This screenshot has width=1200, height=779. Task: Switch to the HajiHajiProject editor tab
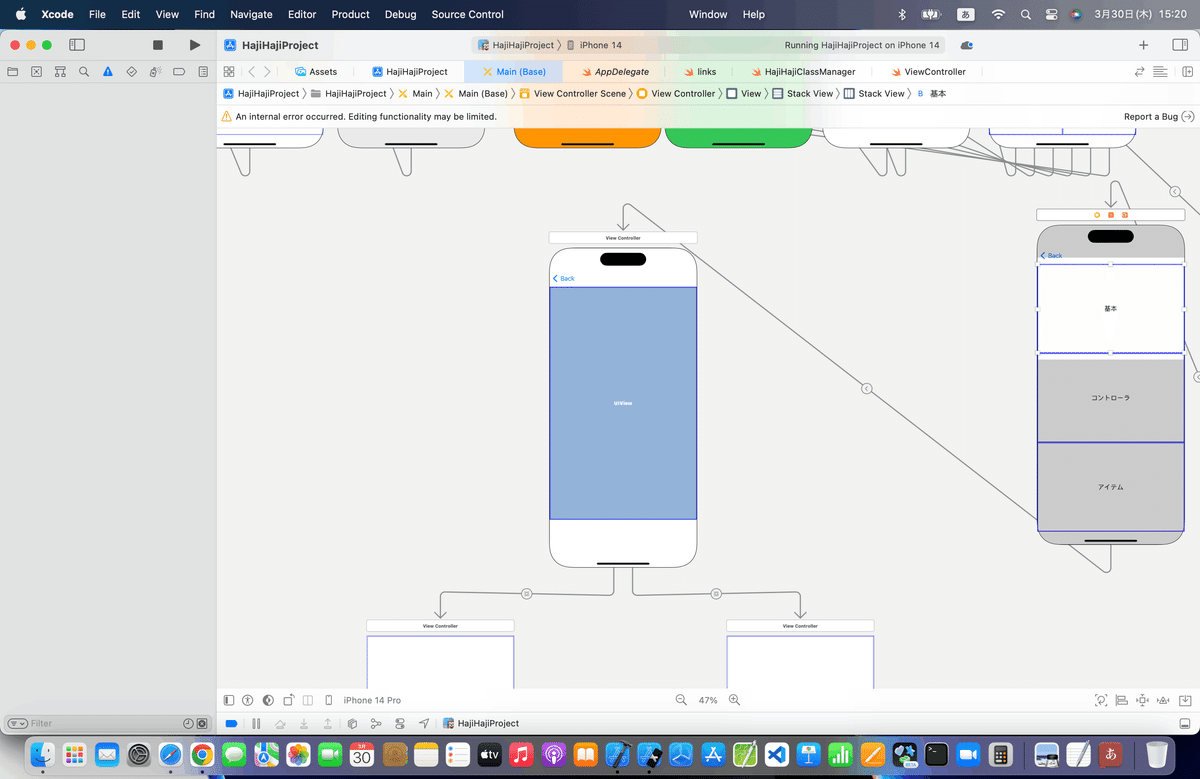pos(410,72)
